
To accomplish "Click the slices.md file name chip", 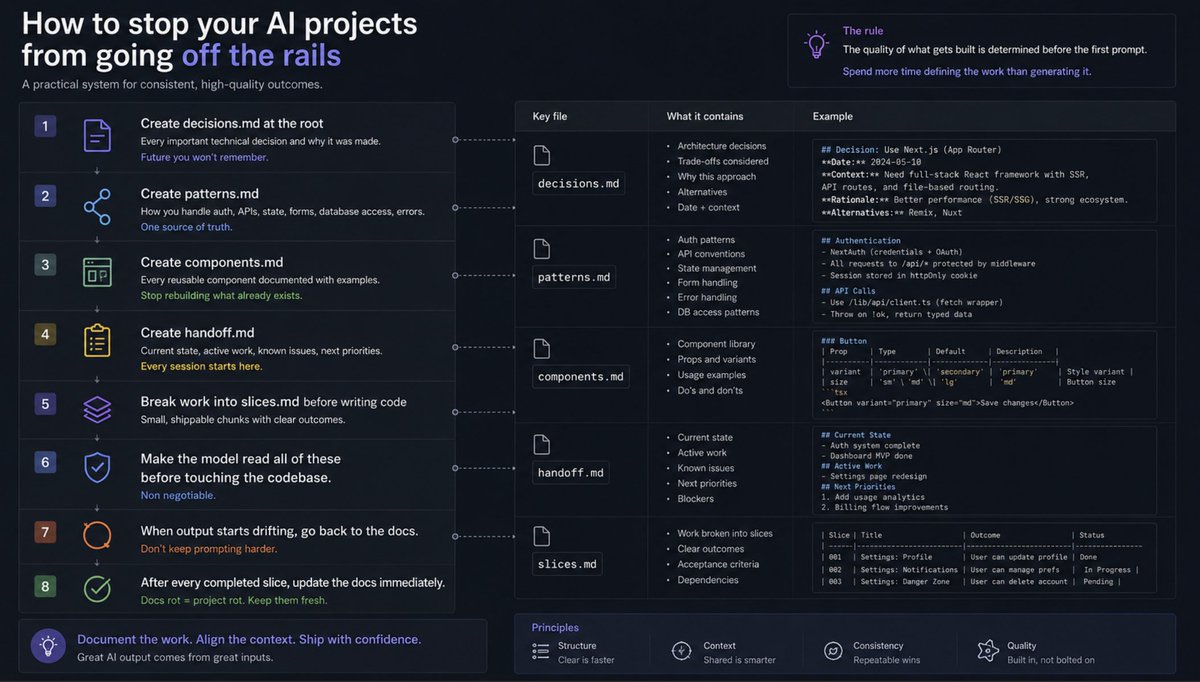I will (567, 564).
